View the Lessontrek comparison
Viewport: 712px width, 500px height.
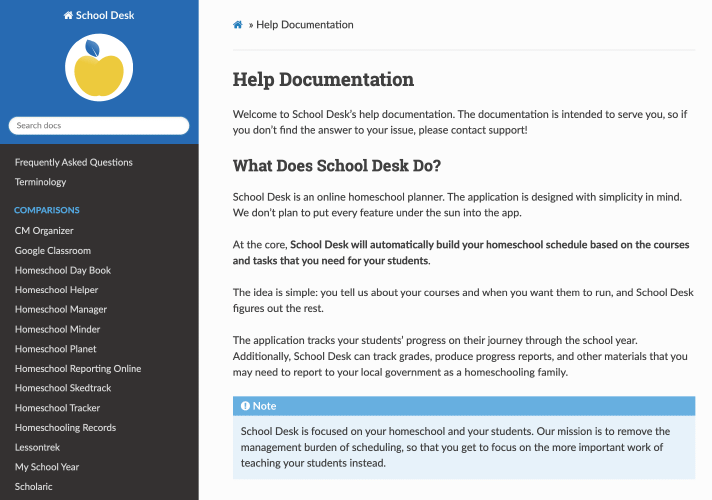(x=37, y=447)
